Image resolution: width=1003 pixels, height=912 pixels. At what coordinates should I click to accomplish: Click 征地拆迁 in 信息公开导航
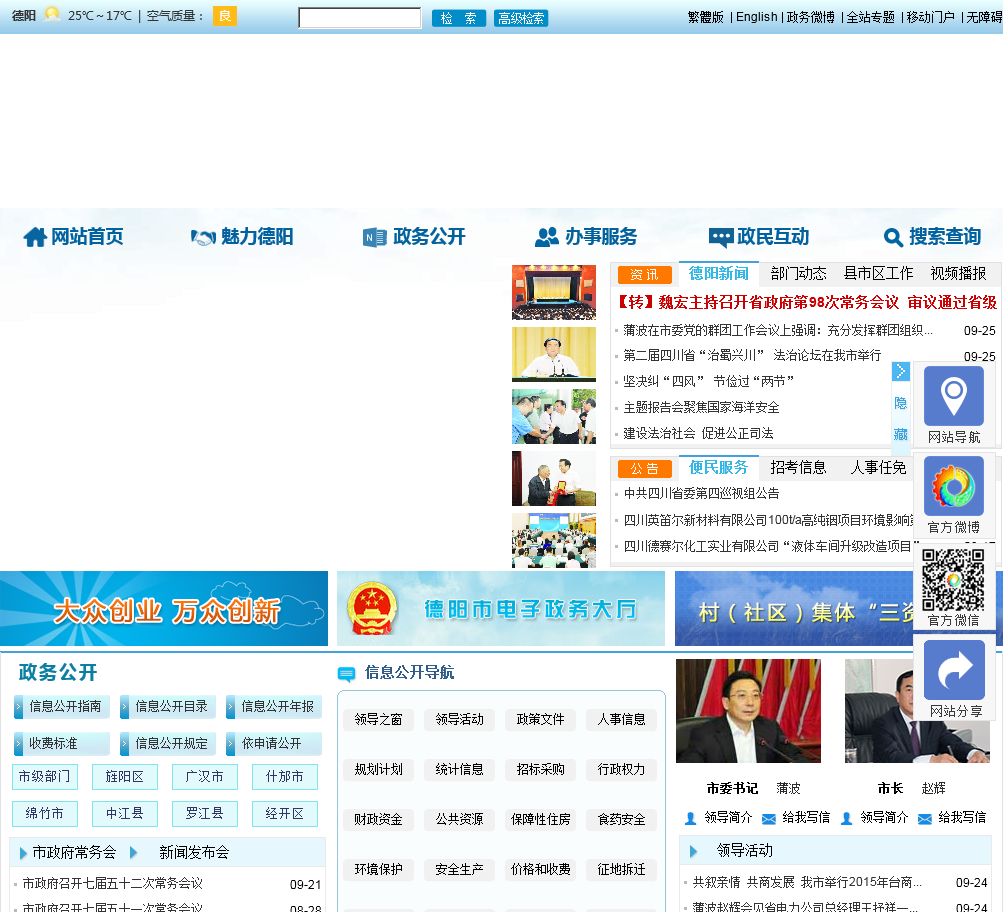pyautogui.click(x=621, y=870)
